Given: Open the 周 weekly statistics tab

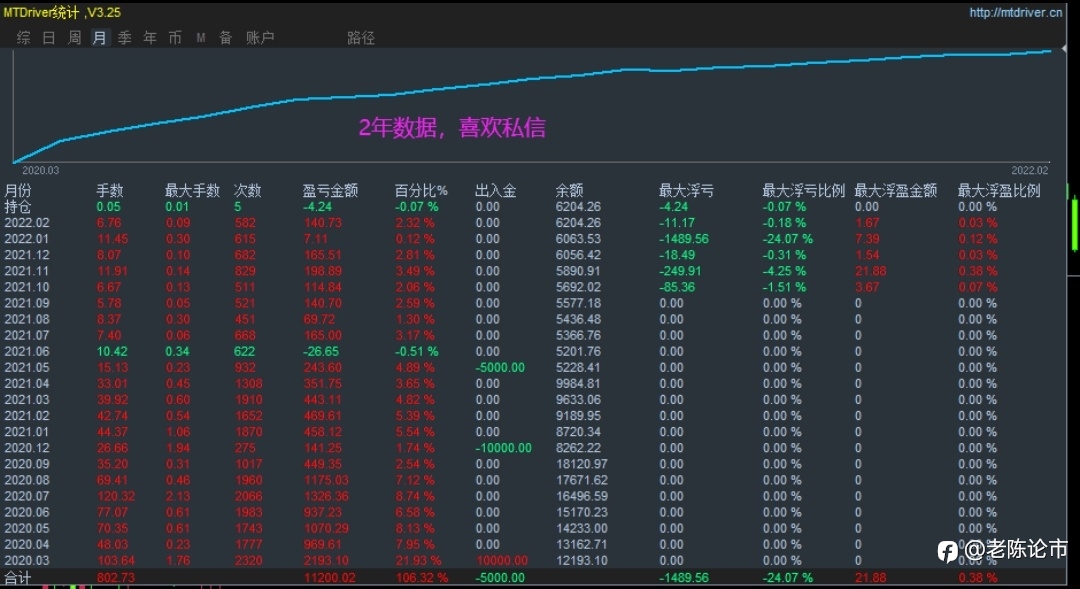Looking at the screenshot, I should coord(74,38).
